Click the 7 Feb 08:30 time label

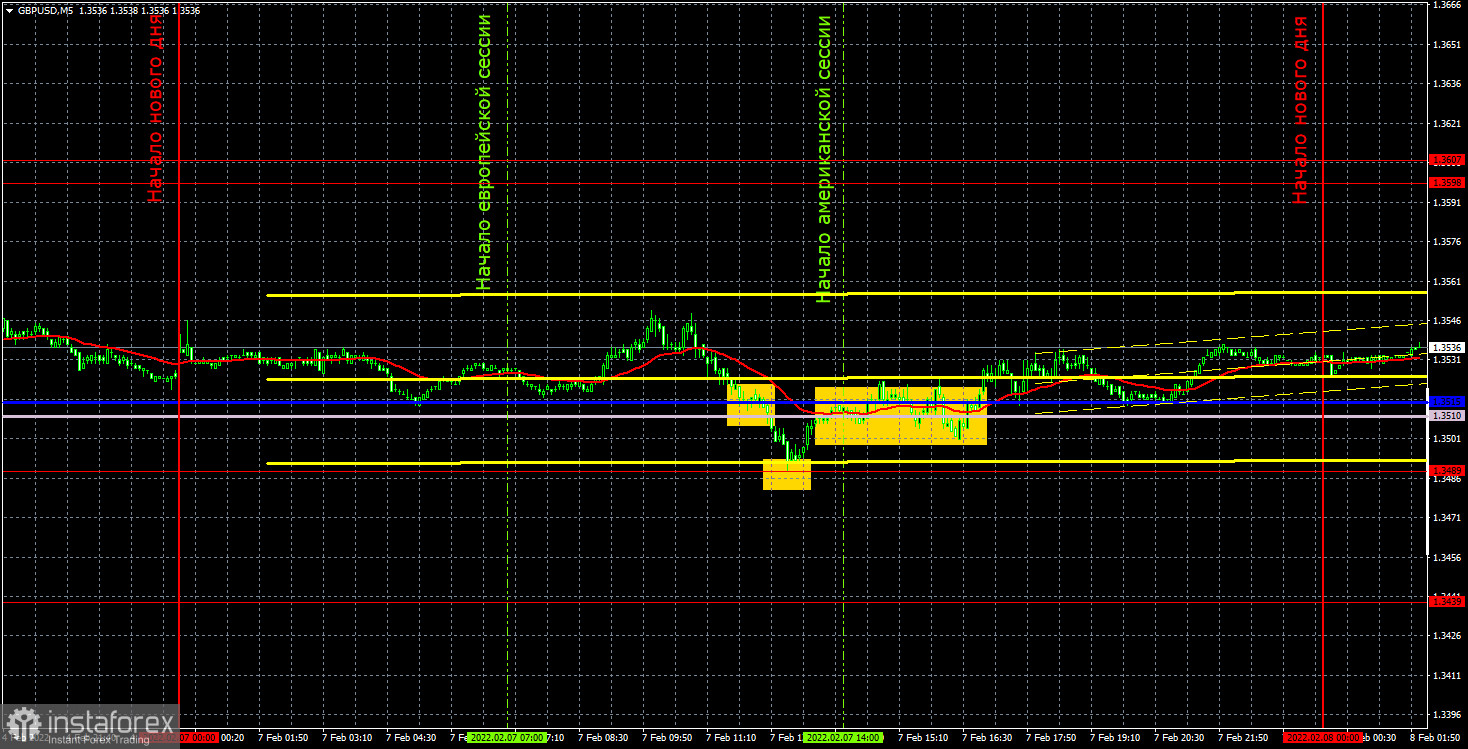click(603, 737)
